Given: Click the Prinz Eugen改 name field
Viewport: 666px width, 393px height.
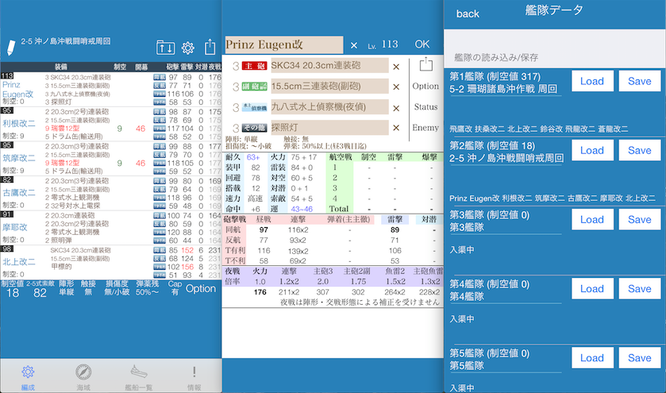Looking at the screenshot, I should pos(284,45).
